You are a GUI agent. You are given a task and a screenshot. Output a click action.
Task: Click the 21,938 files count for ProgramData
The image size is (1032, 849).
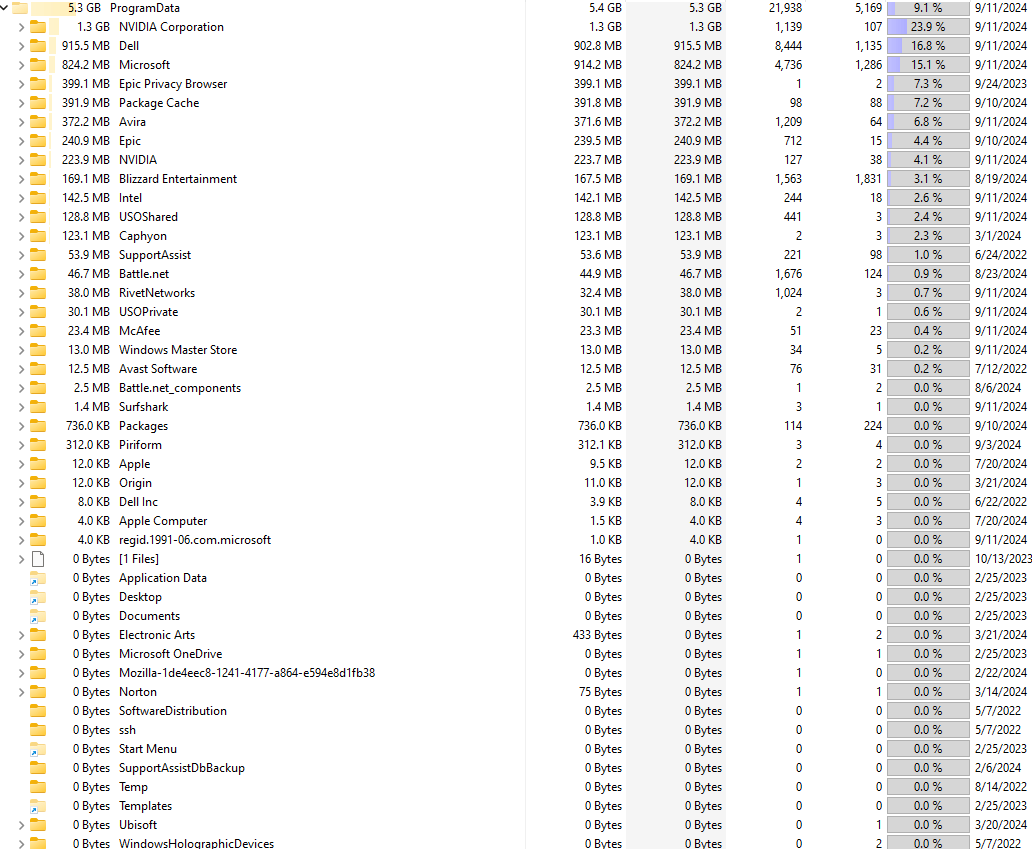tap(785, 8)
